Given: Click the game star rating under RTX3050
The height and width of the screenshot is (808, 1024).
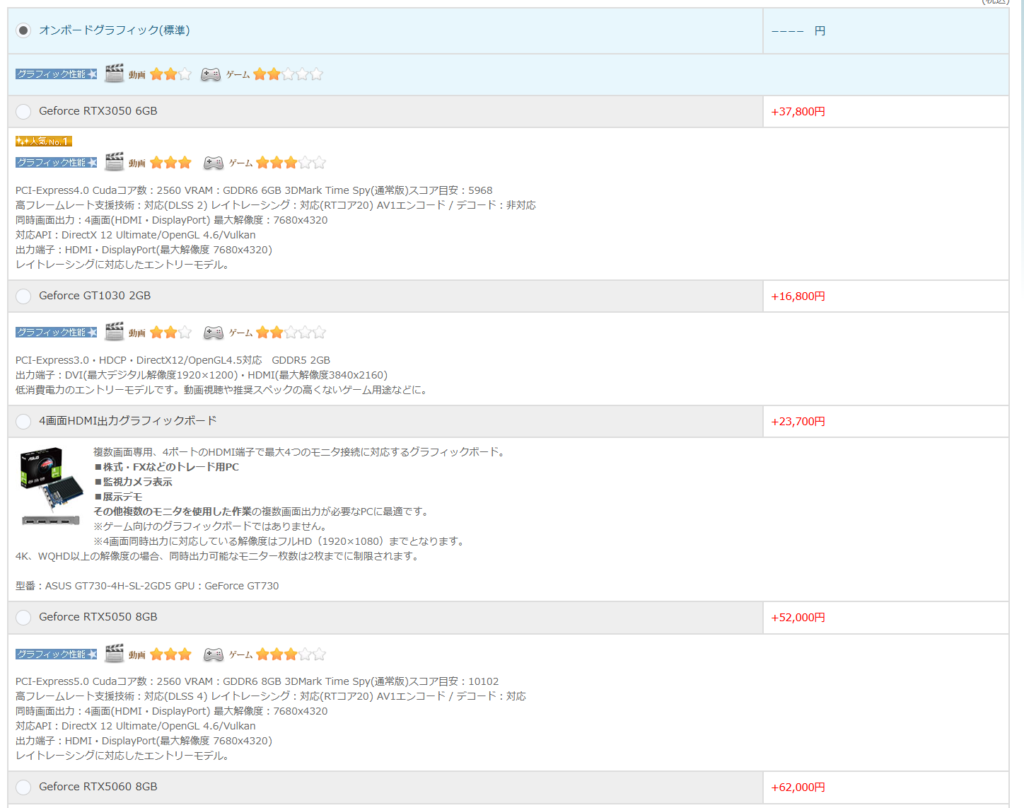Looking at the screenshot, I should tap(290, 162).
